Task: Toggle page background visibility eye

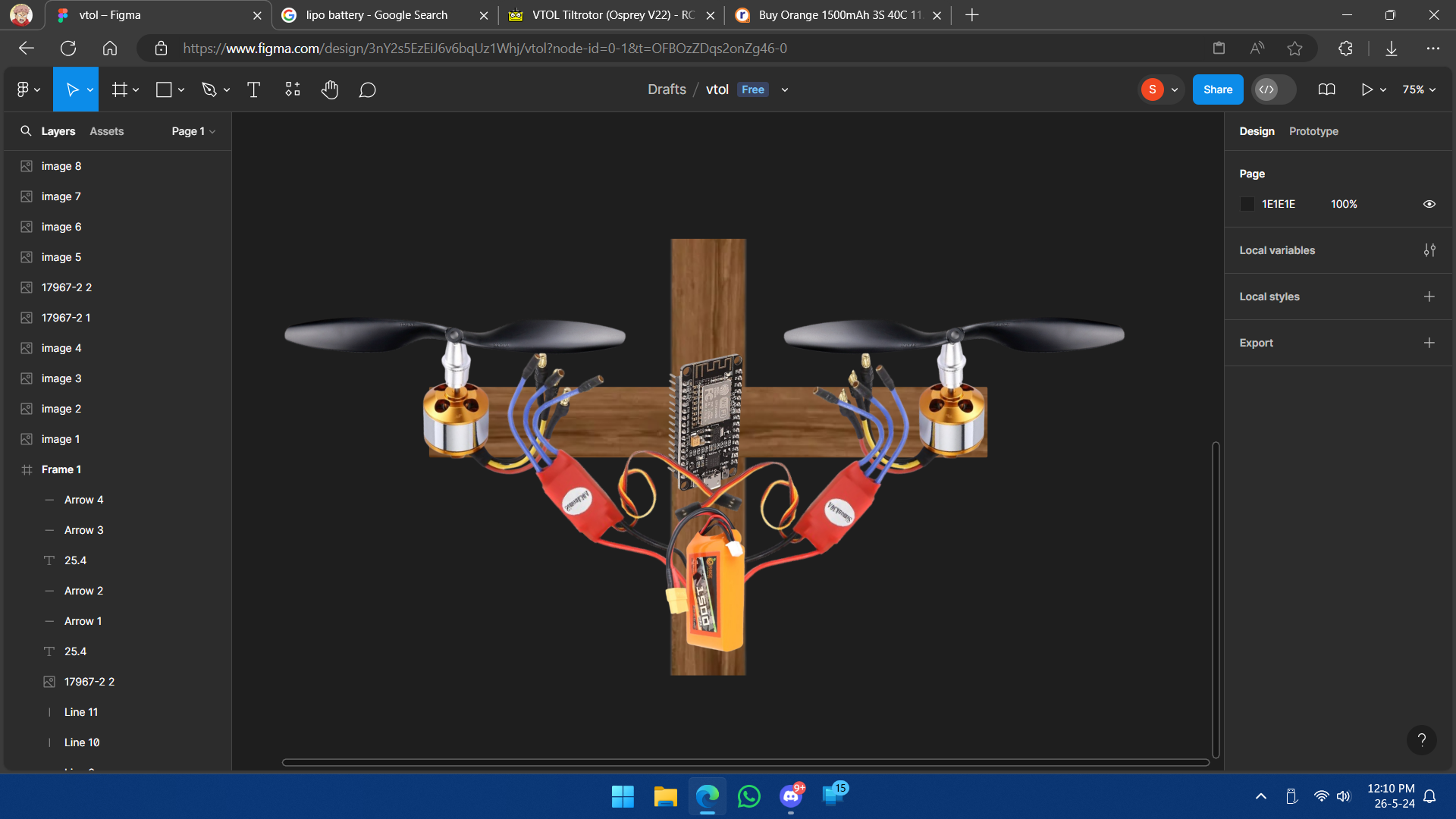Action: pos(1429,204)
